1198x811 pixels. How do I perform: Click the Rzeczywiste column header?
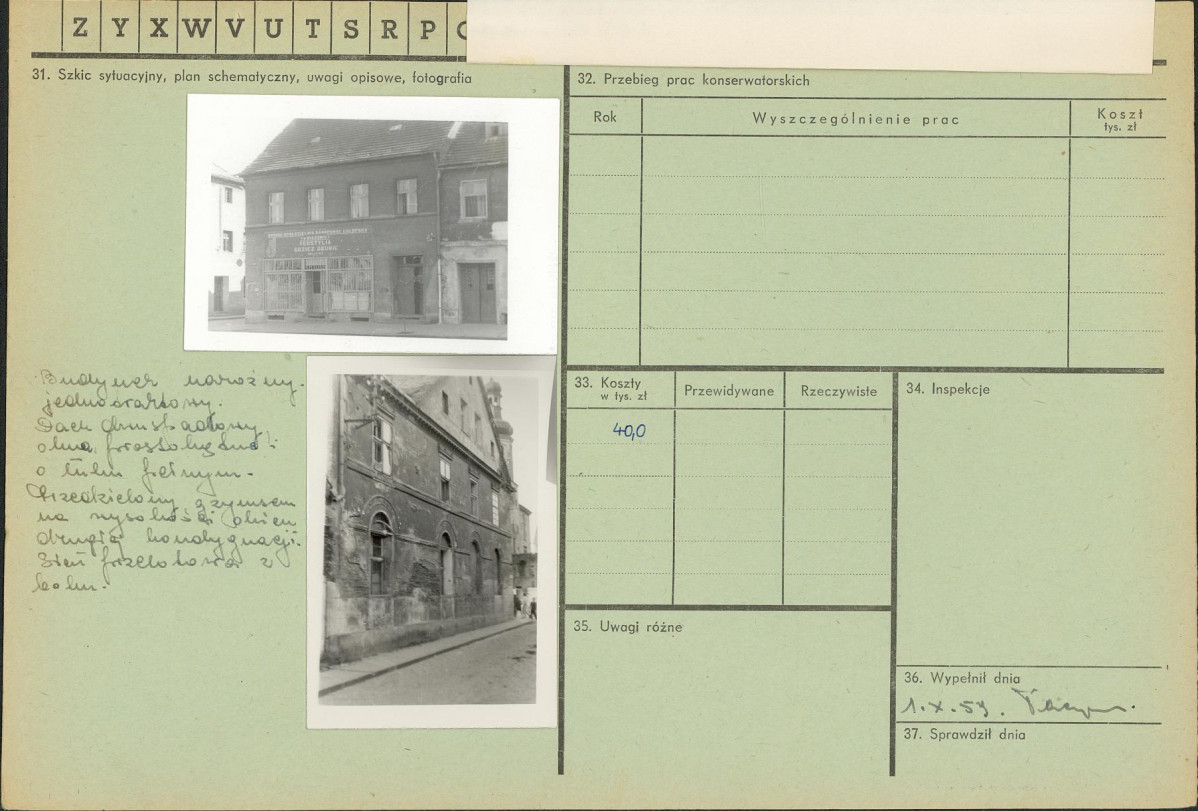(838, 391)
